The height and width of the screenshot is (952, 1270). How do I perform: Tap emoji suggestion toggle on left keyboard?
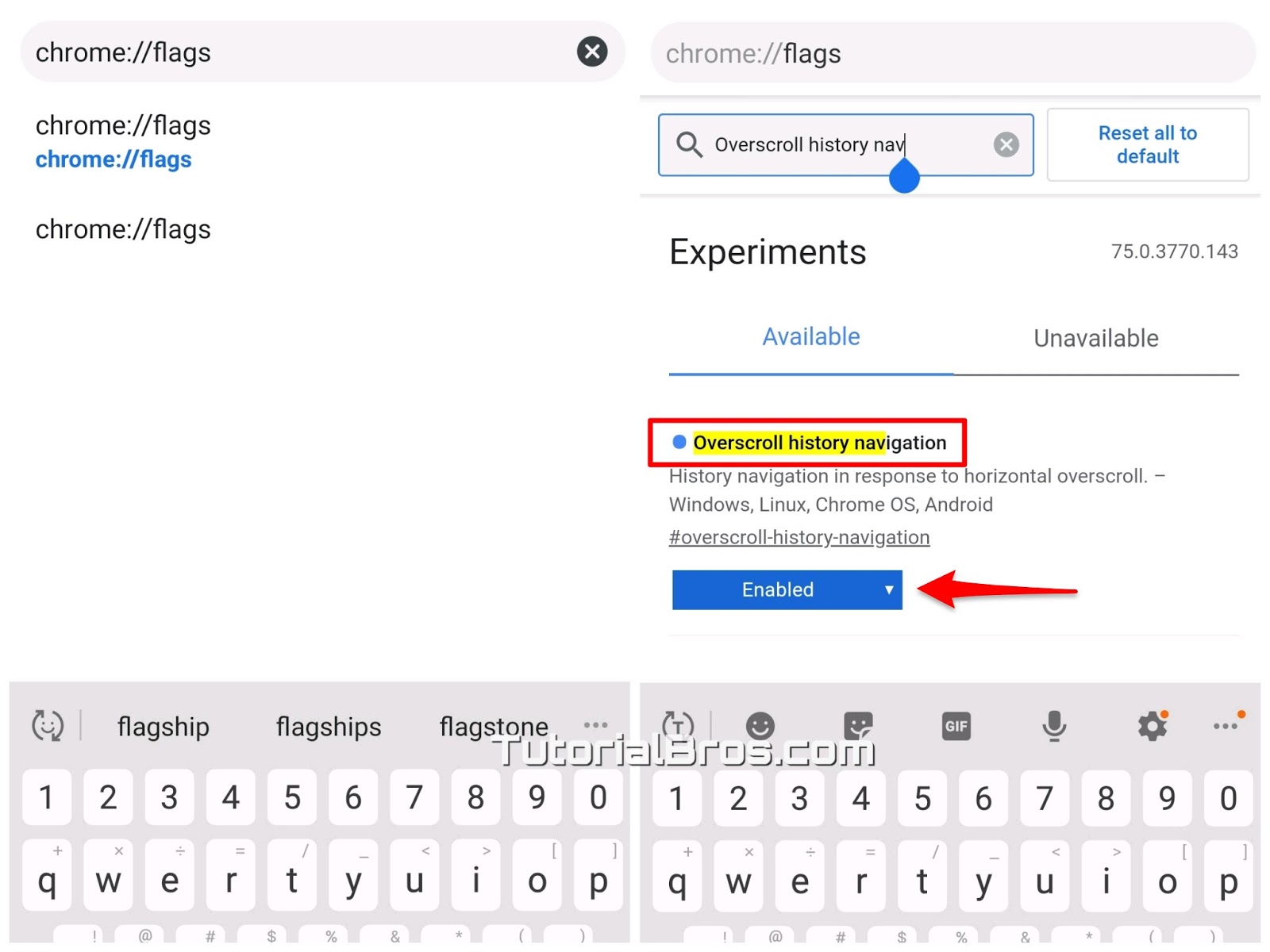[48, 726]
